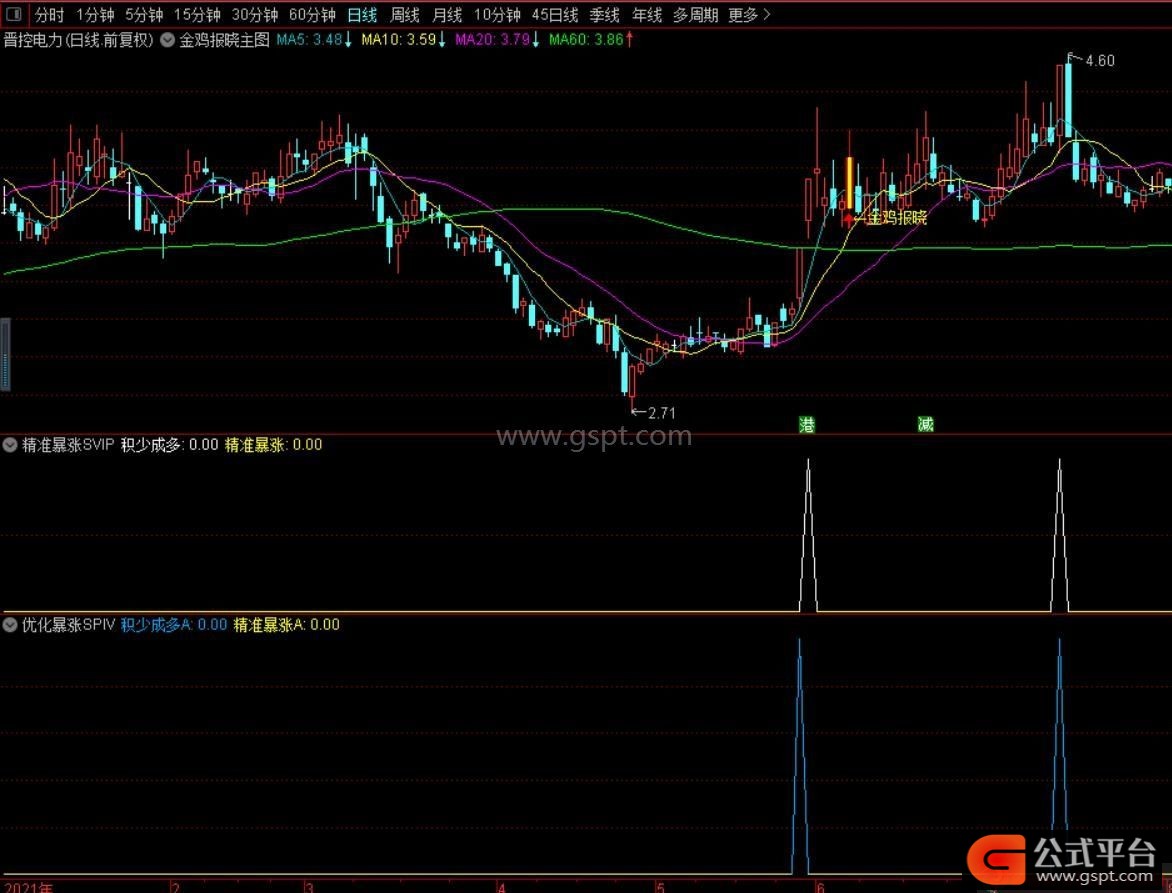This screenshot has width=1172, height=893.
Task: Click the MA60: 3.86 label
Action: (591, 40)
